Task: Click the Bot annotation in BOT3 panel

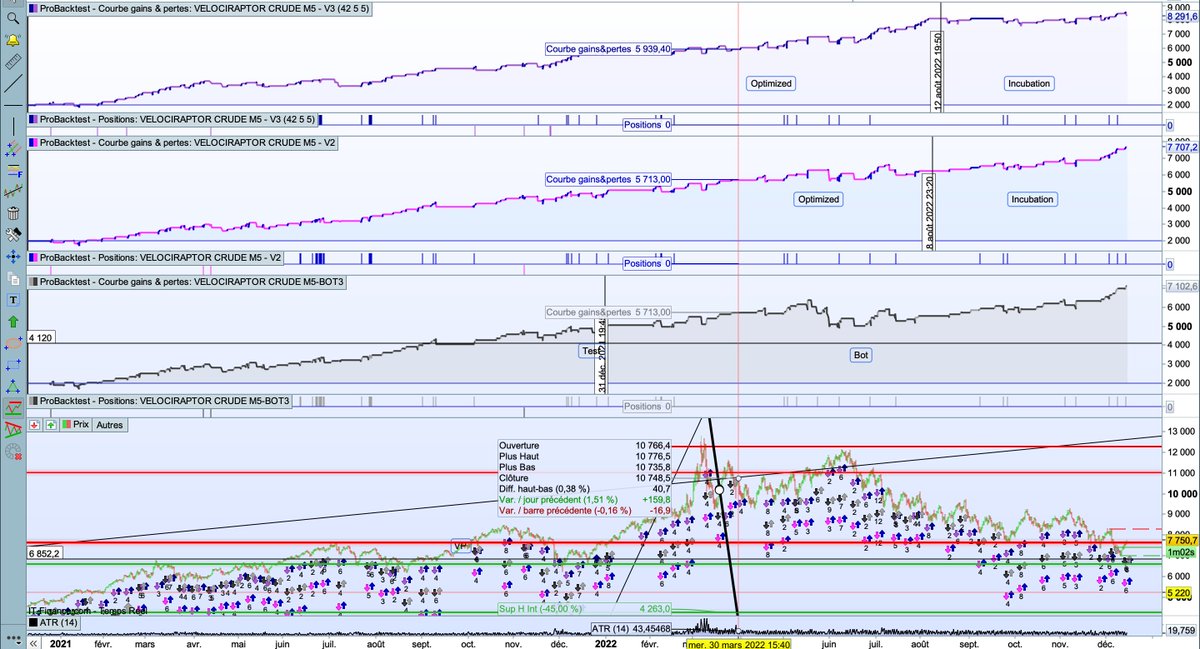Action: [x=860, y=354]
